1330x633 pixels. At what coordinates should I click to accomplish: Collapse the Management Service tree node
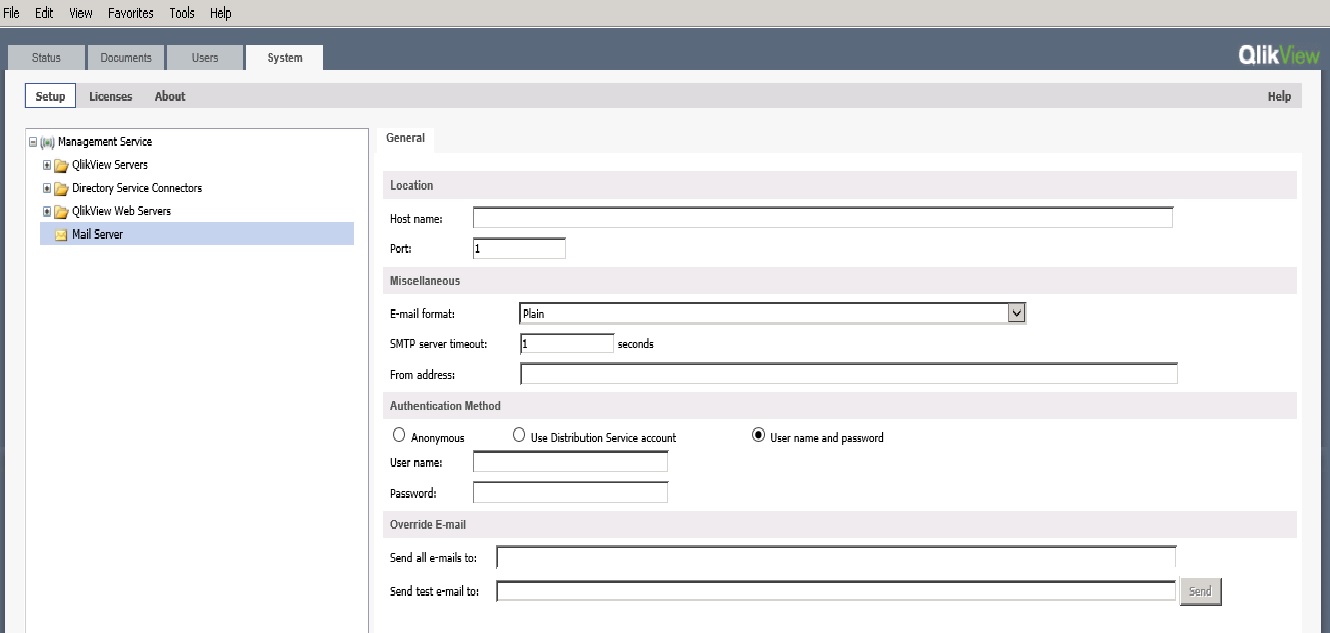(33, 142)
